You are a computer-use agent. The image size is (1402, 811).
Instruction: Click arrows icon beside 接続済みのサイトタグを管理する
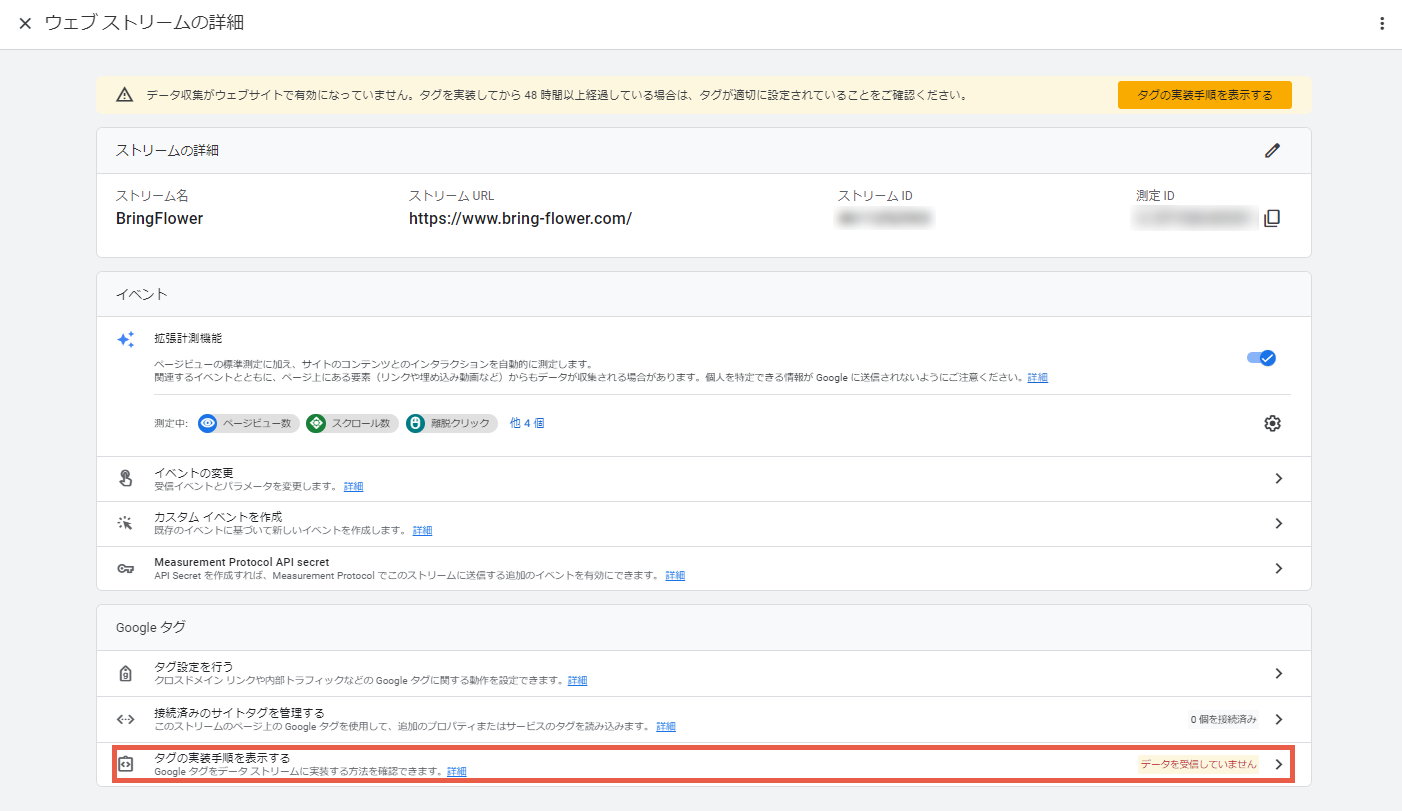tap(125, 719)
